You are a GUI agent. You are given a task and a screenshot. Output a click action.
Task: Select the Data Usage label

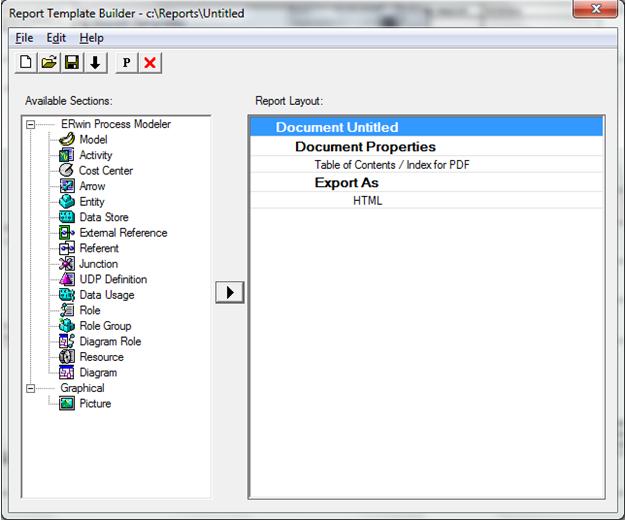(107, 295)
